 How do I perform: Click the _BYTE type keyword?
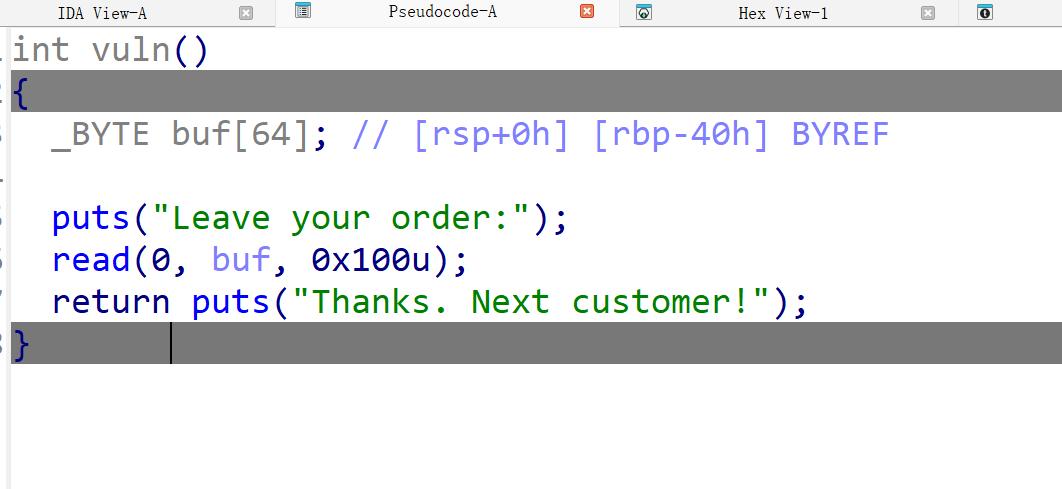tap(100, 134)
